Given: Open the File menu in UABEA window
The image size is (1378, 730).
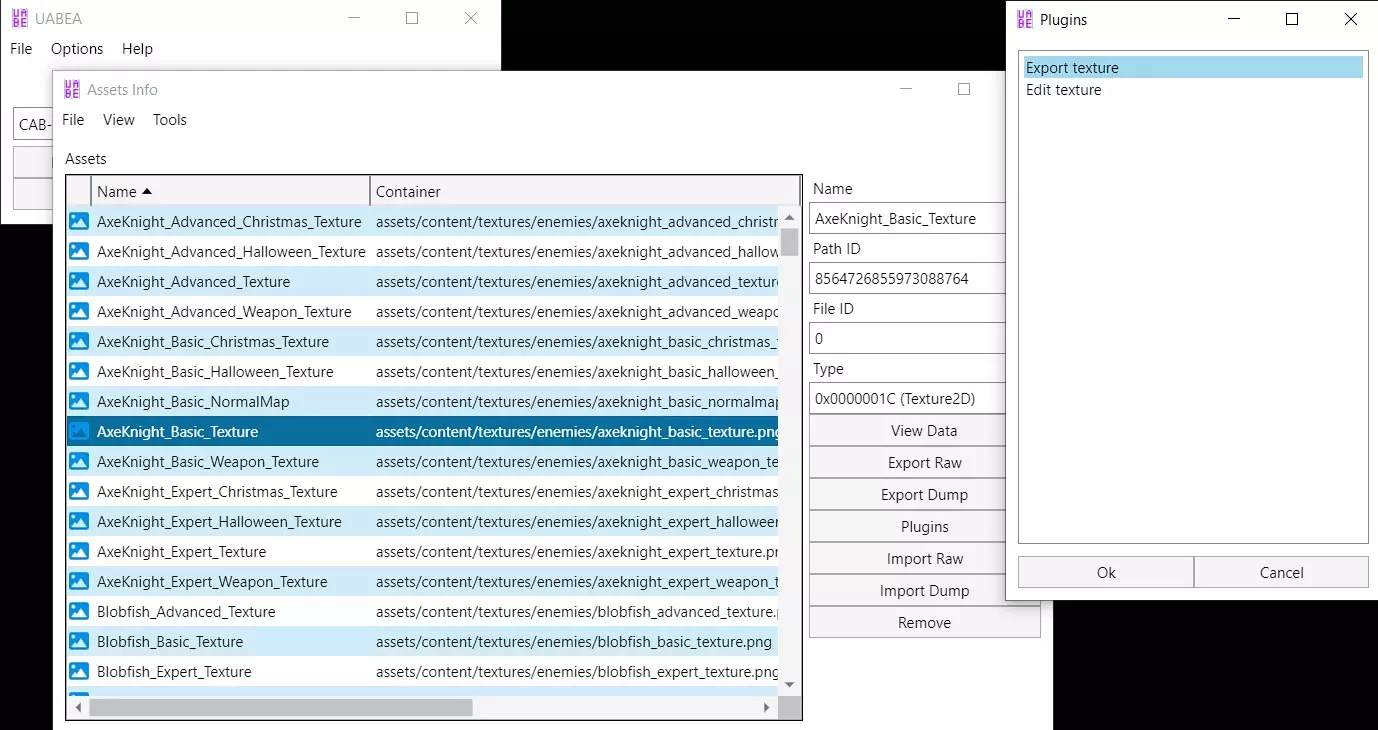Looking at the screenshot, I should (x=21, y=49).
